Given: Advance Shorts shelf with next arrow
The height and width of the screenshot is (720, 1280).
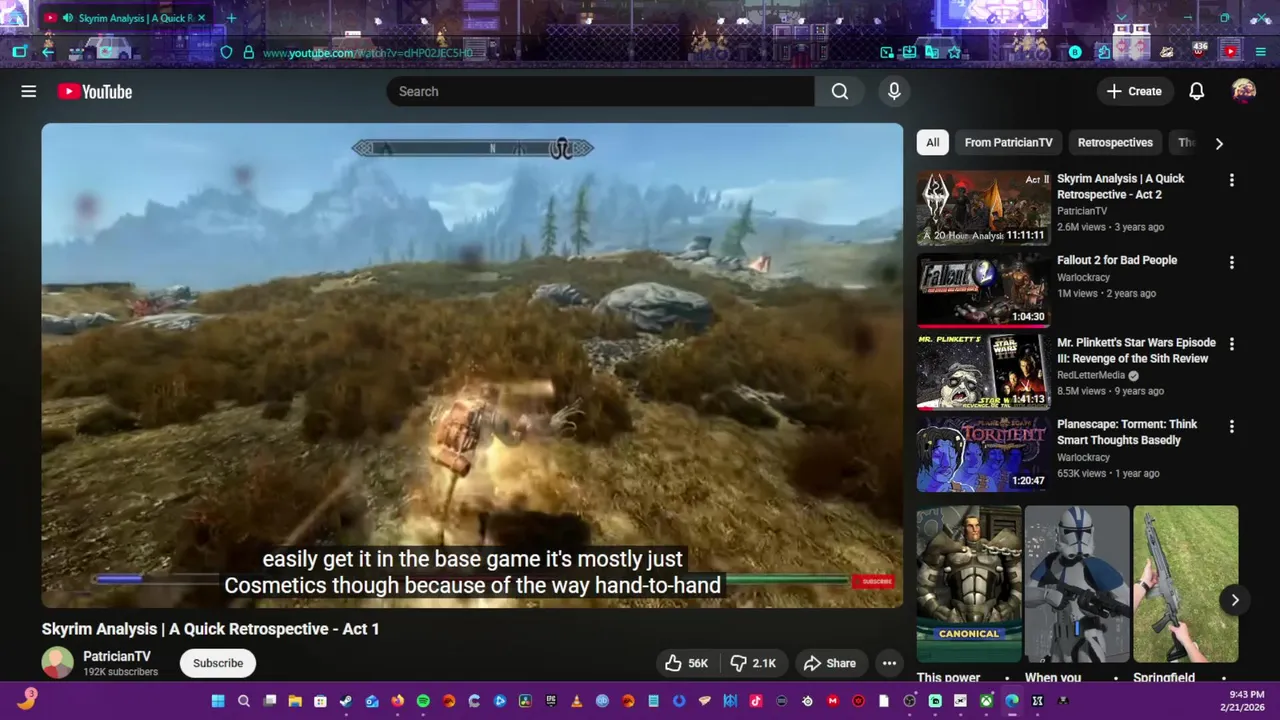Looking at the screenshot, I should (1235, 600).
